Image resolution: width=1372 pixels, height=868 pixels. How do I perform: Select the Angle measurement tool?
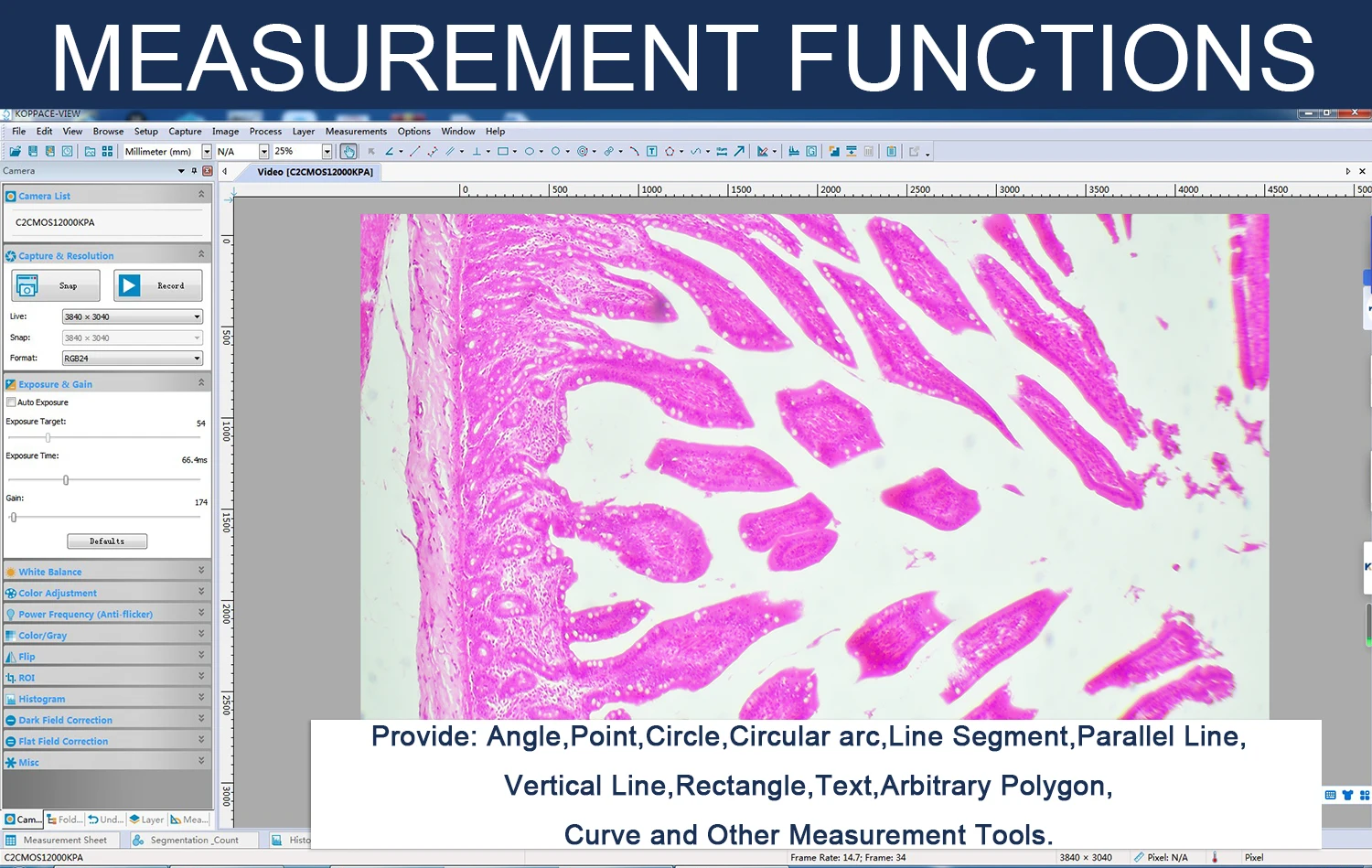(389, 152)
